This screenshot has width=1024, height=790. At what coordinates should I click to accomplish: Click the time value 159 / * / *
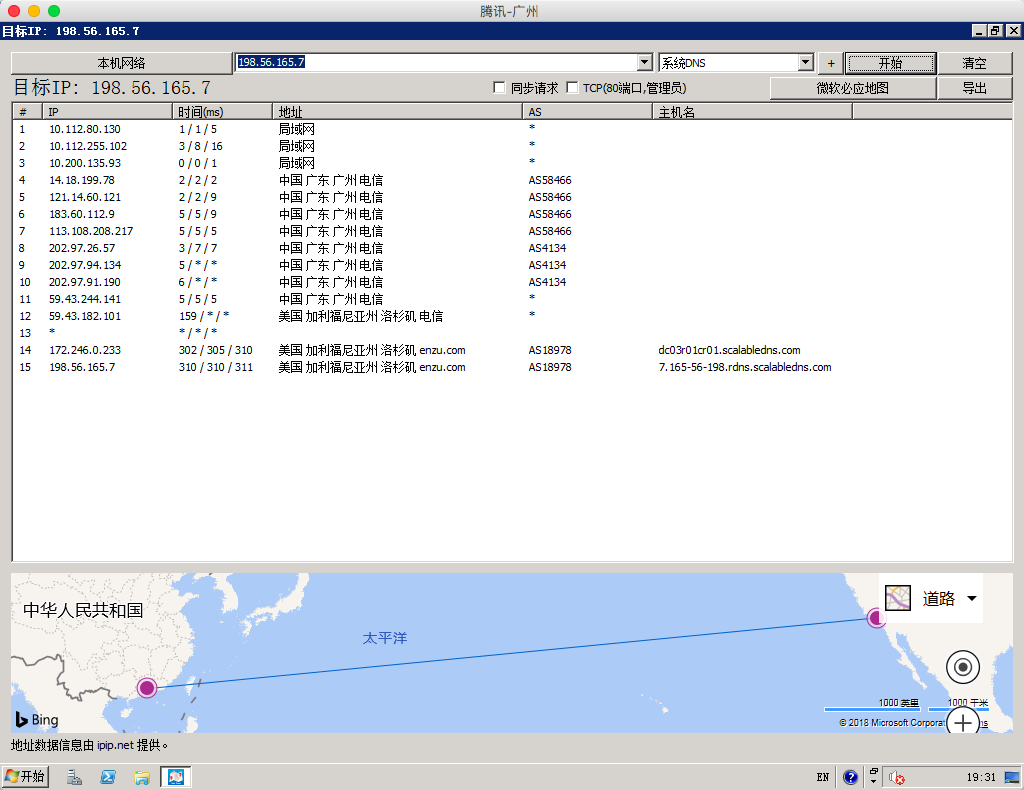pyautogui.click(x=204, y=316)
